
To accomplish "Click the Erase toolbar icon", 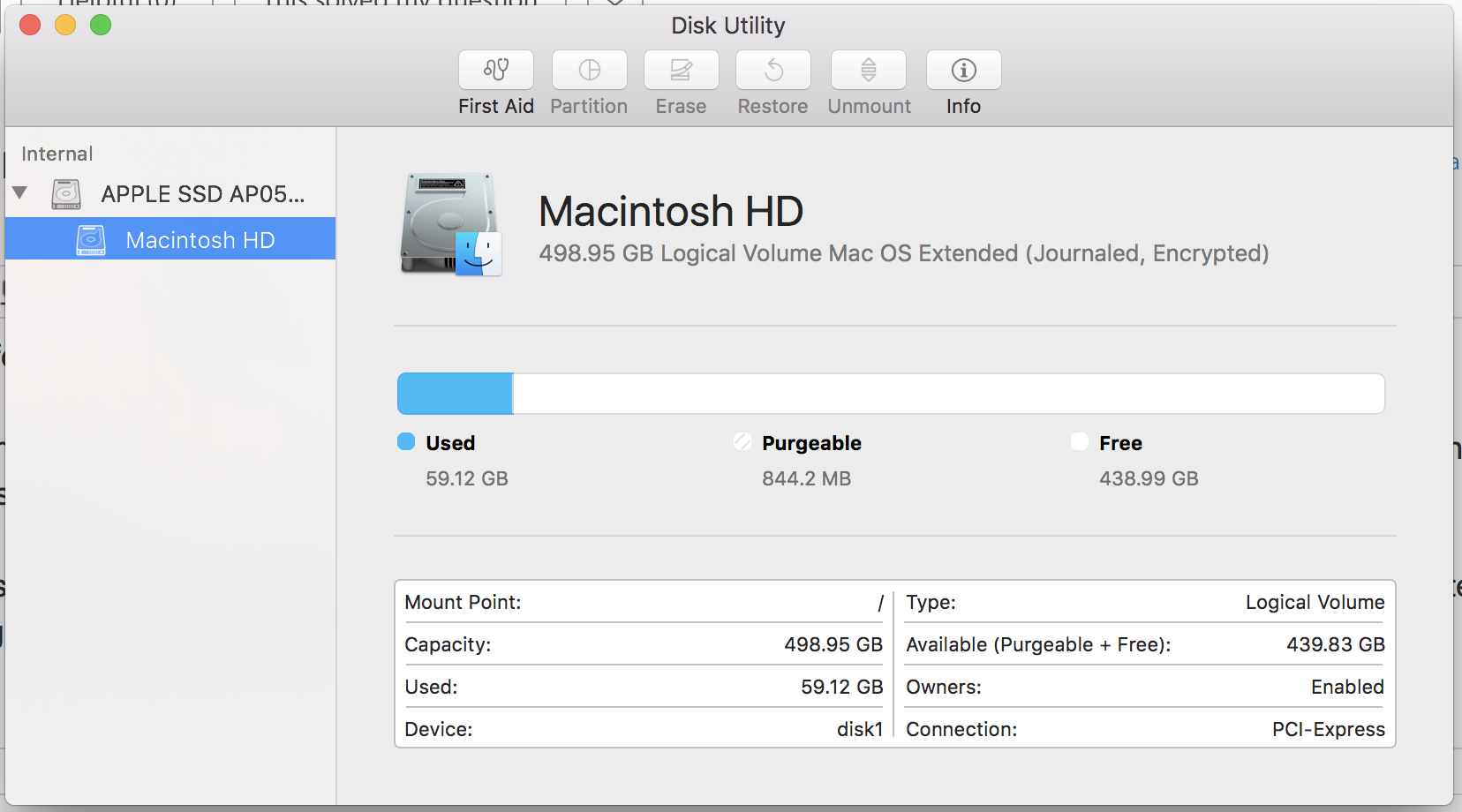I will [682, 70].
